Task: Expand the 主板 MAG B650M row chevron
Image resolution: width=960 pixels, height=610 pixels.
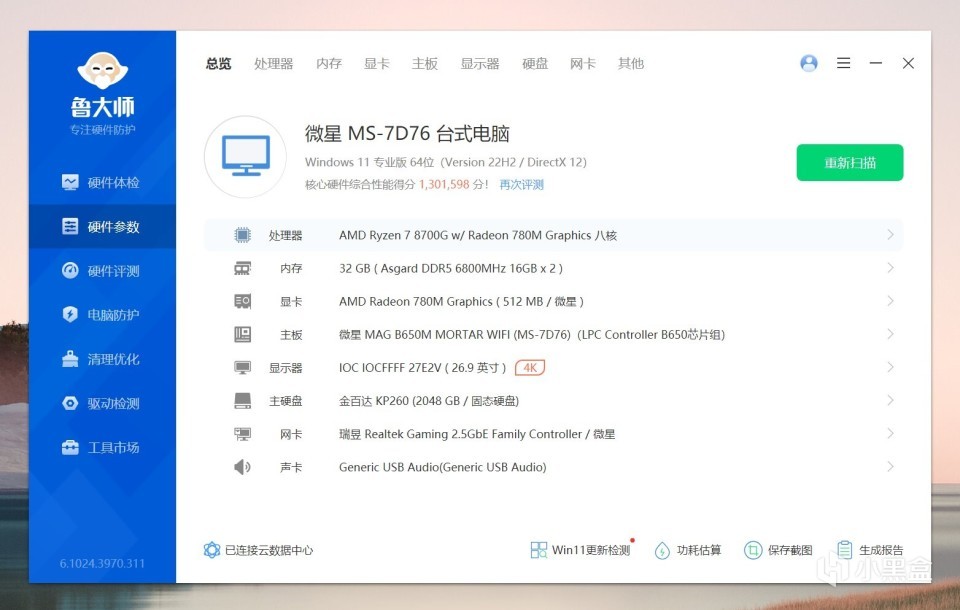Action: pyautogui.click(x=890, y=334)
